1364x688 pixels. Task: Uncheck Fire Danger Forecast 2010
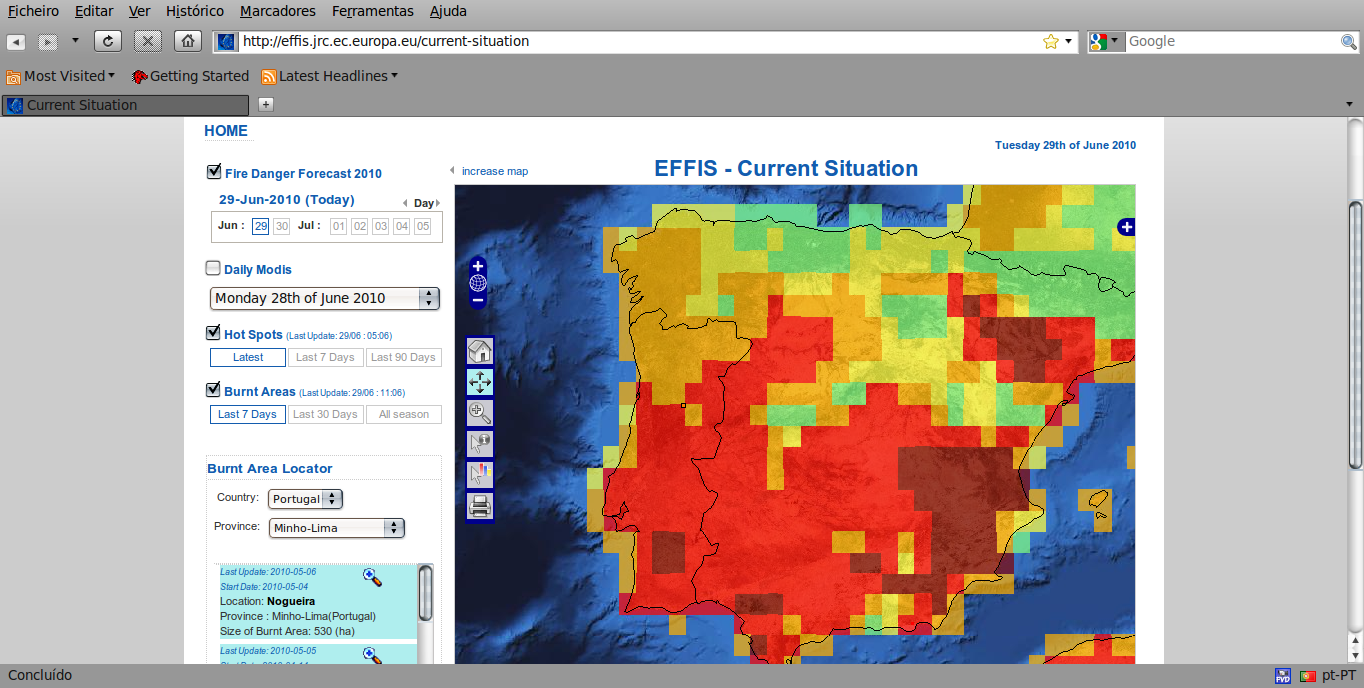[x=213, y=172]
